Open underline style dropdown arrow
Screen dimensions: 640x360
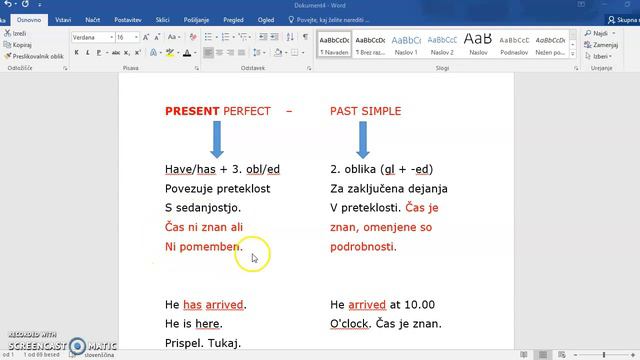point(107,53)
